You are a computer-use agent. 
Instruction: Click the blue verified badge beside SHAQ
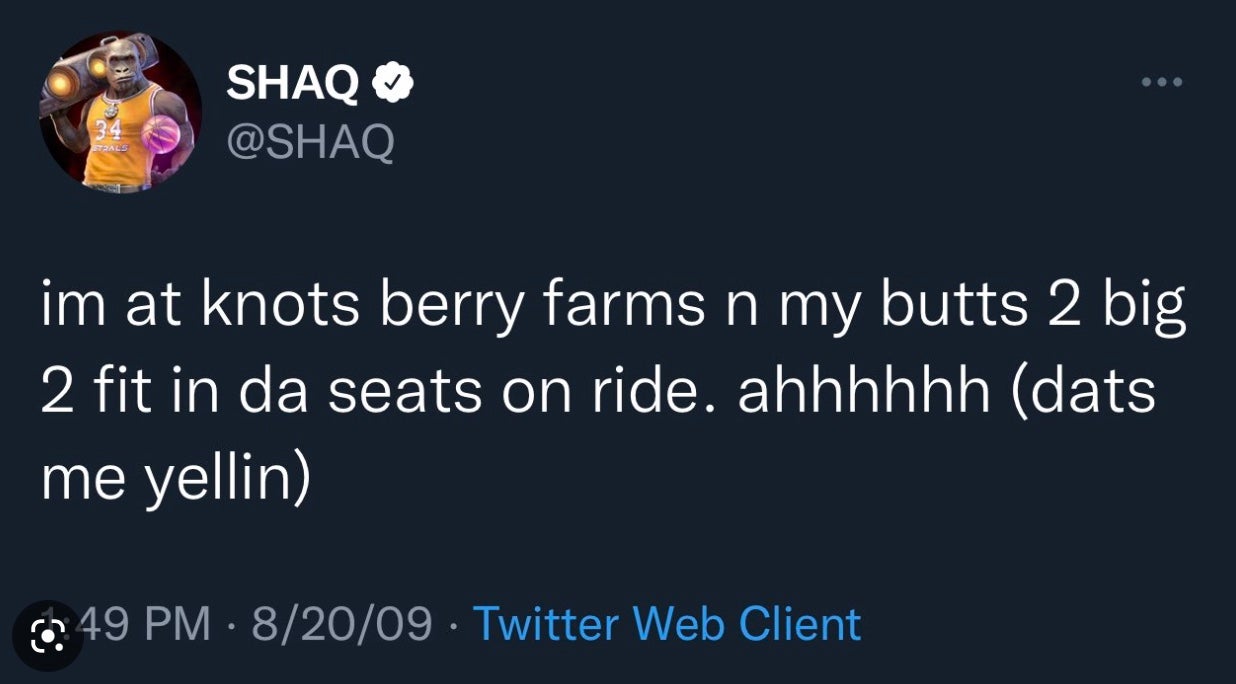(394, 83)
